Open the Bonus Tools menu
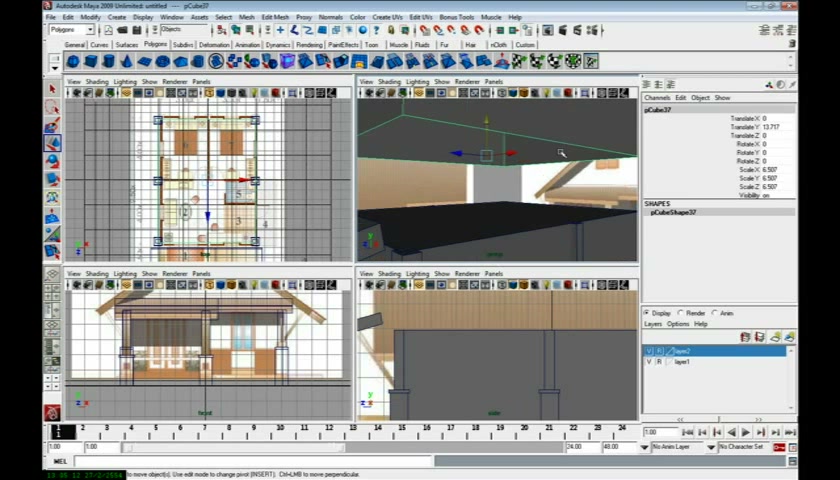This screenshot has width=840, height=480. point(456,17)
